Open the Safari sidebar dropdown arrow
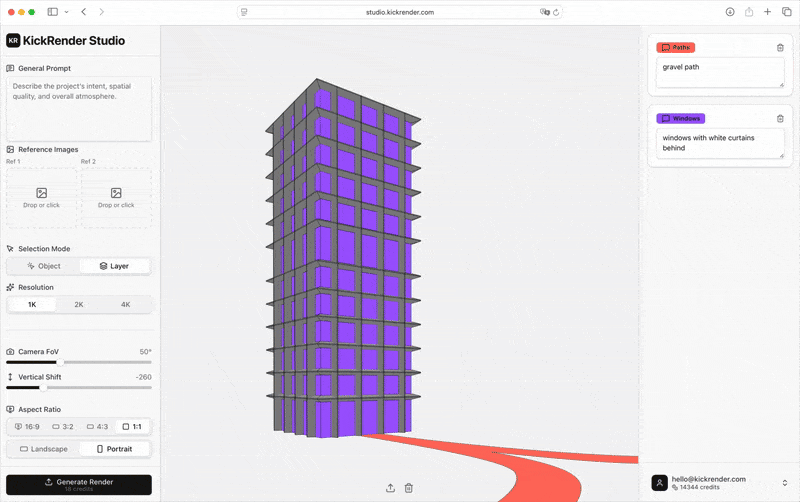800x502 pixels. coord(66,12)
